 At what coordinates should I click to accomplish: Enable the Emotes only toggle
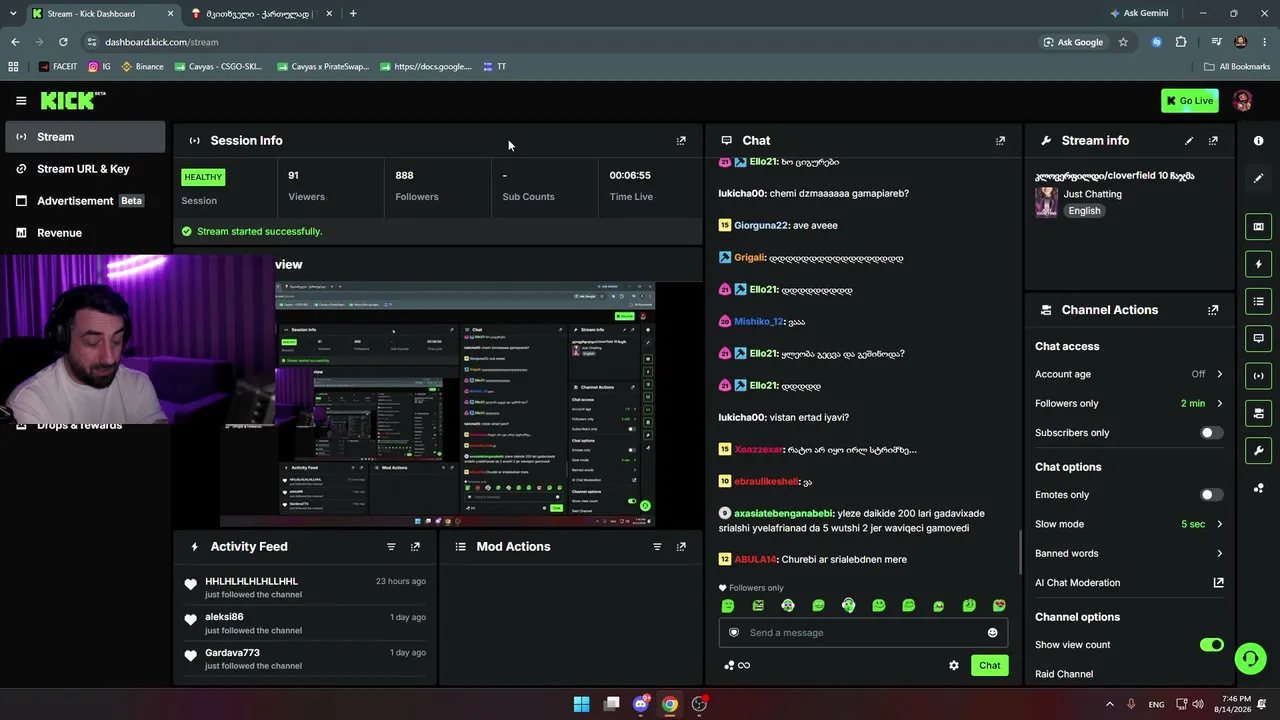pos(1211,495)
